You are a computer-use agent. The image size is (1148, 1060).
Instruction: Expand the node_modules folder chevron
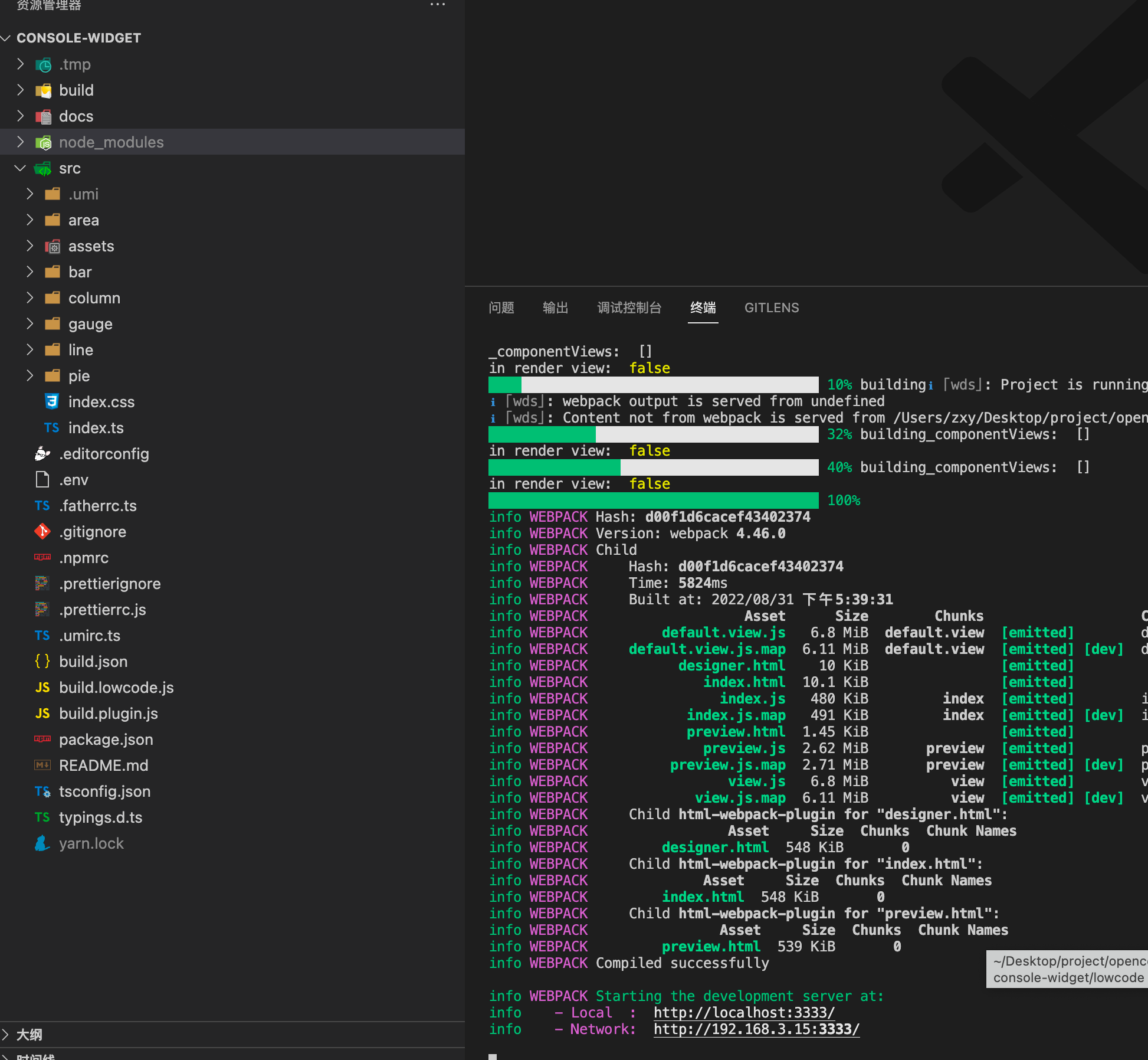point(21,142)
